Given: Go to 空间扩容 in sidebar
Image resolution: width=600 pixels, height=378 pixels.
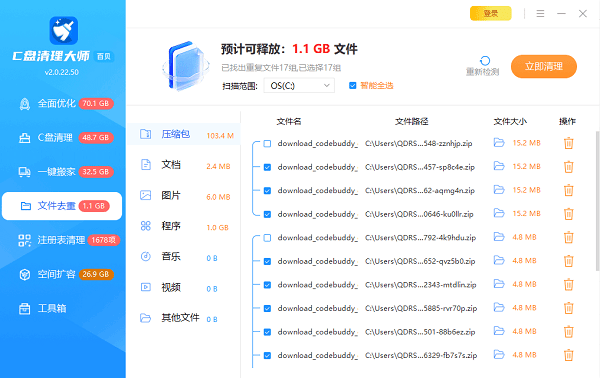Looking at the screenshot, I should pyautogui.click(x=62, y=274).
